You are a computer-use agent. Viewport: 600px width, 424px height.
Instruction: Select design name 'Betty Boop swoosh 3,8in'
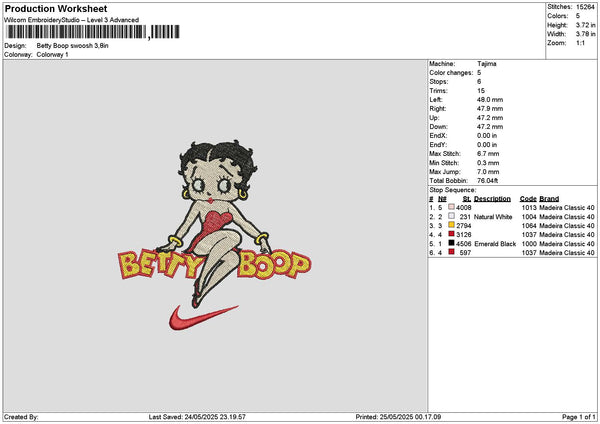tap(72, 46)
